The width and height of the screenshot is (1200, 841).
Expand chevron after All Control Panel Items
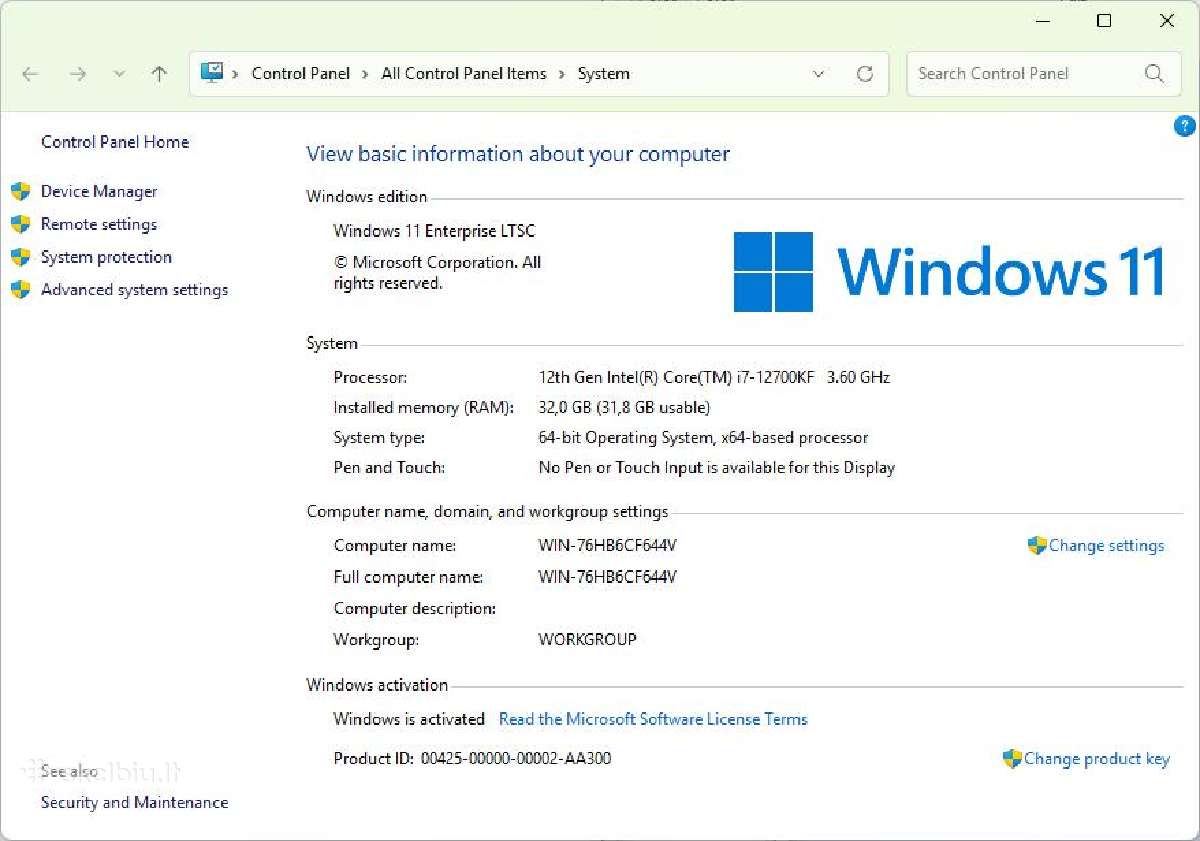[x=562, y=73]
